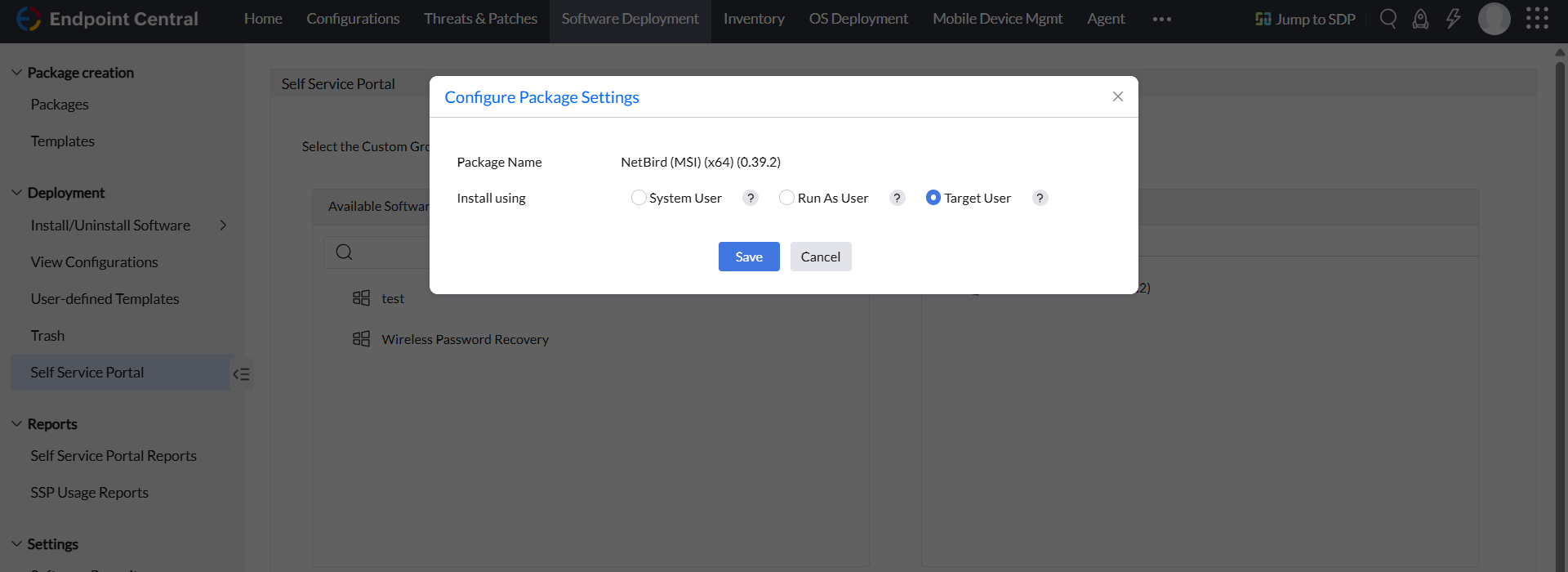The image size is (1568, 572).
Task: Open the Configurations tab
Action: pos(353,19)
